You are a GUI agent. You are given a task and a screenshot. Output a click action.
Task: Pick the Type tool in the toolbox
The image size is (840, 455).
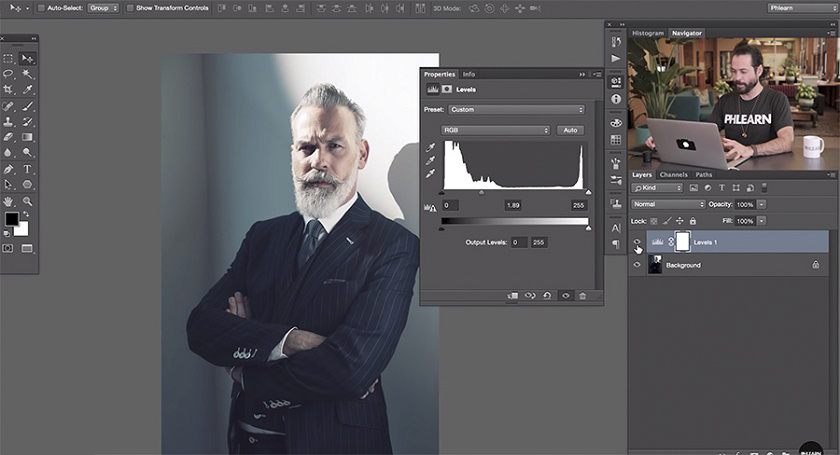[x=27, y=169]
